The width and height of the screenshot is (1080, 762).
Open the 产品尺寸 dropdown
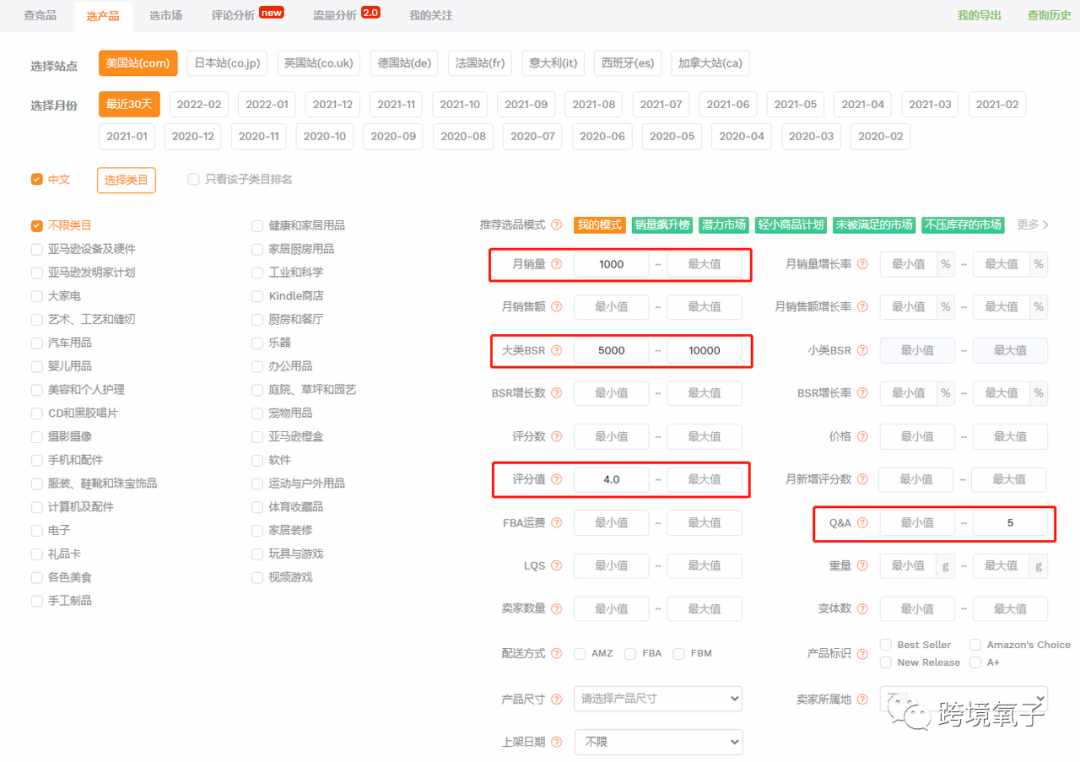coord(658,699)
